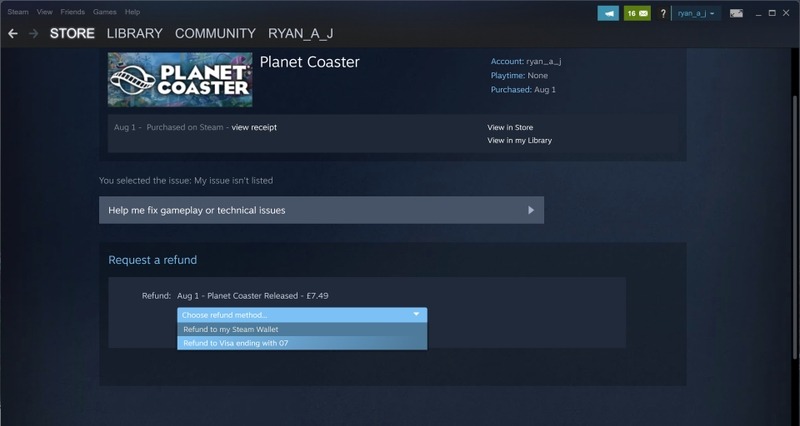
Task: Open the view receipt link
Action: [254, 128]
